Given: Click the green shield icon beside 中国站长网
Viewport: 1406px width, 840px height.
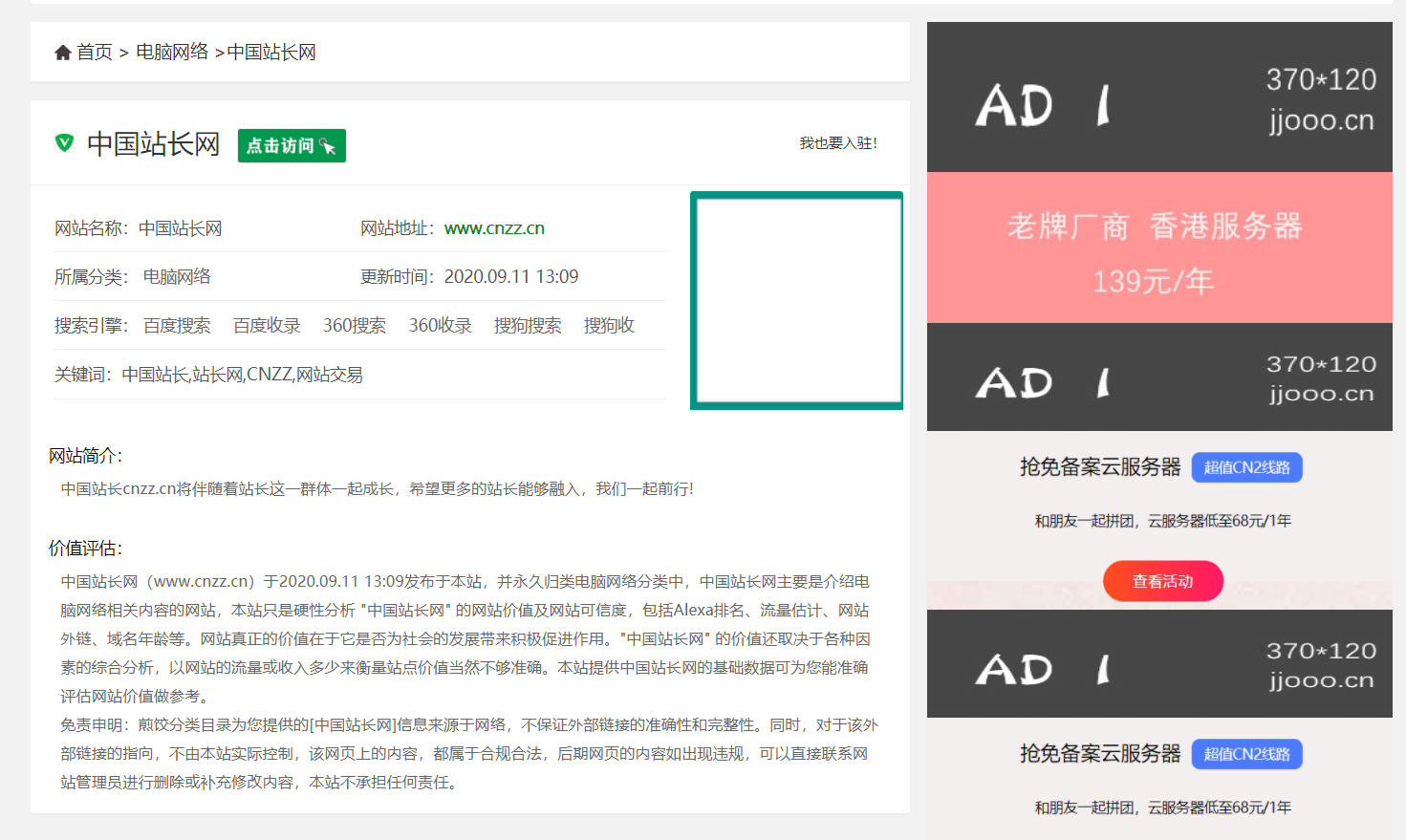Looking at the screenshot, I should (63, 144).
